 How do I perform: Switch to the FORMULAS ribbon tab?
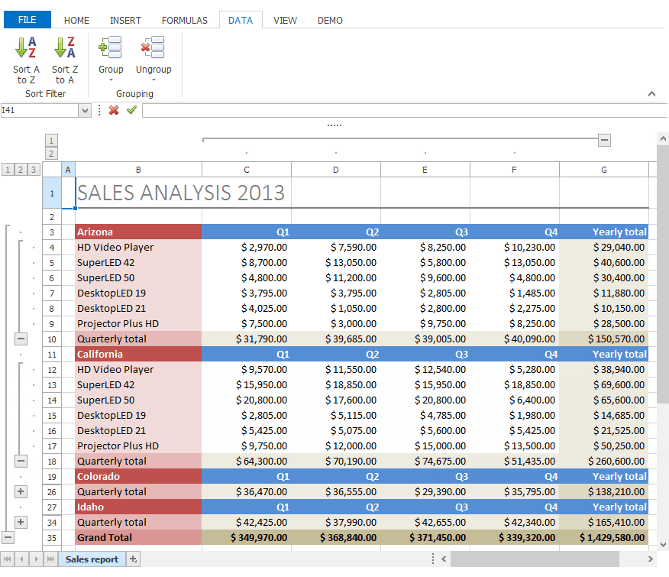click(x=185, y=20)
